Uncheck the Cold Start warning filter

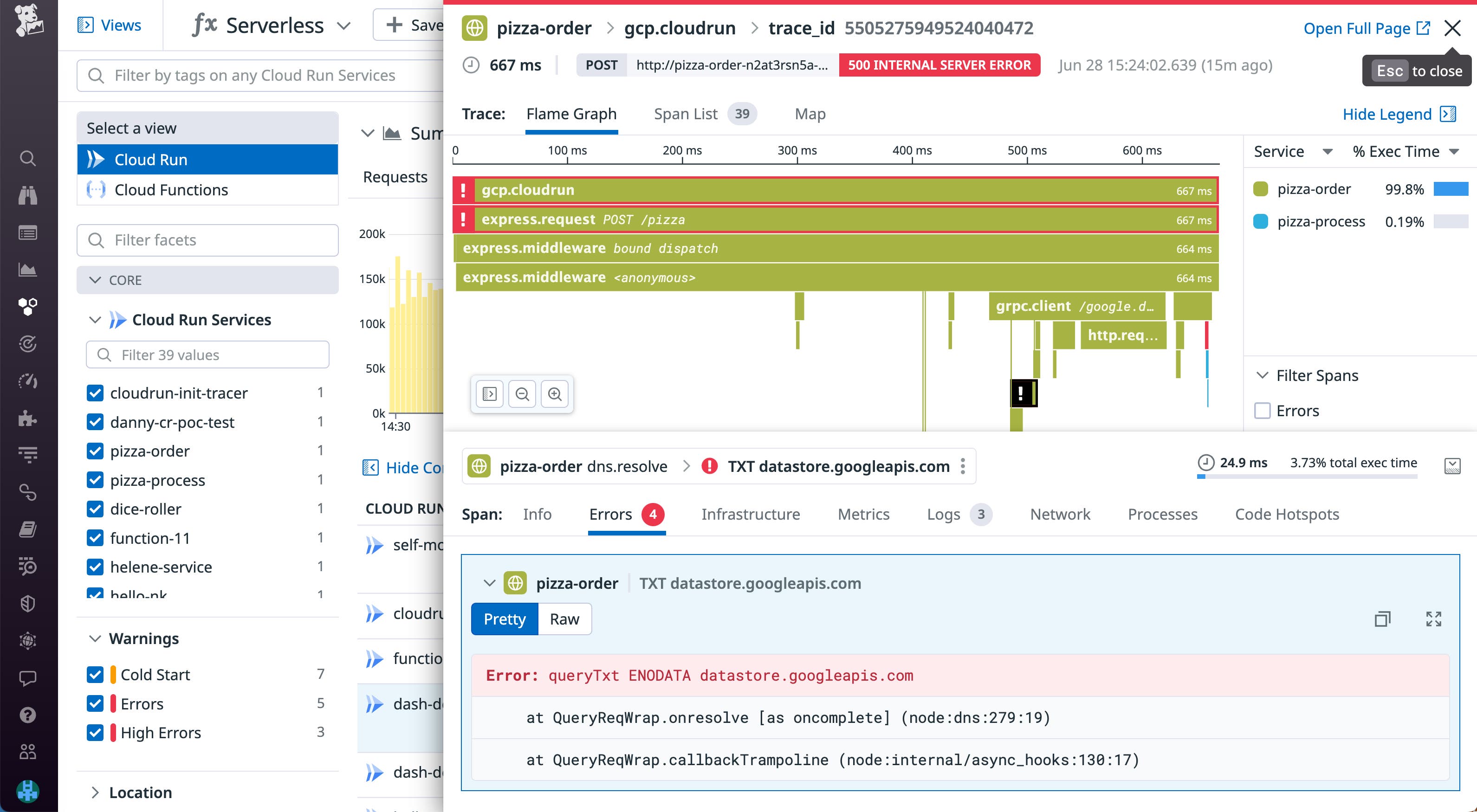pos(95,675)
